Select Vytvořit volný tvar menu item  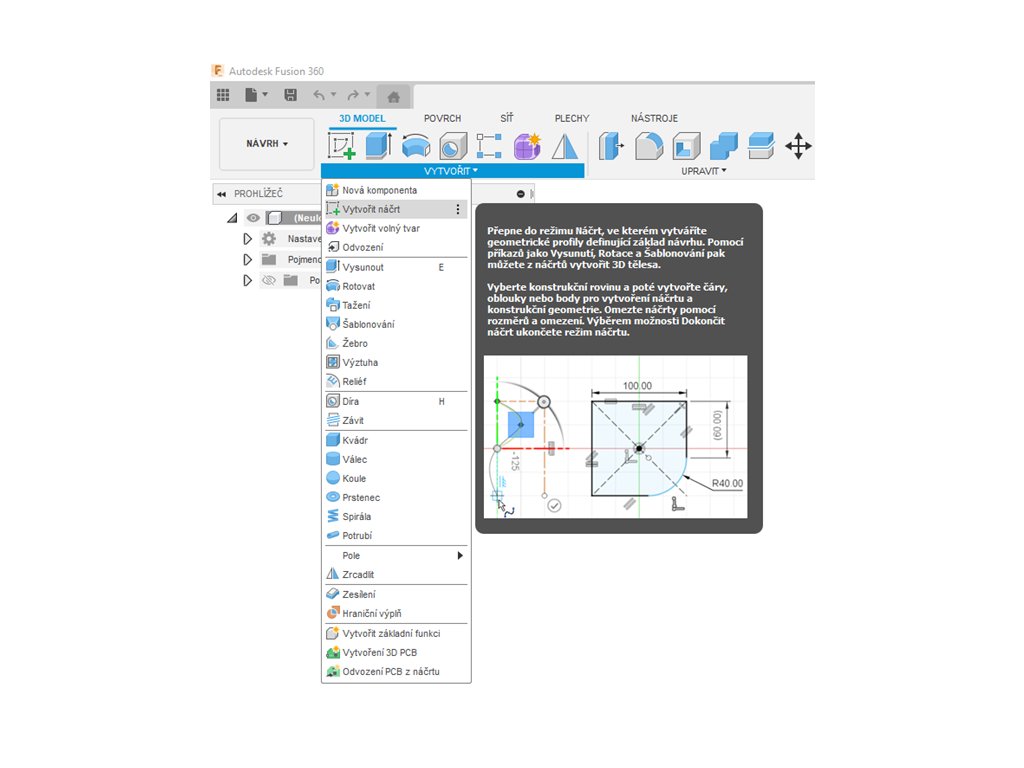tap(396, 228)
